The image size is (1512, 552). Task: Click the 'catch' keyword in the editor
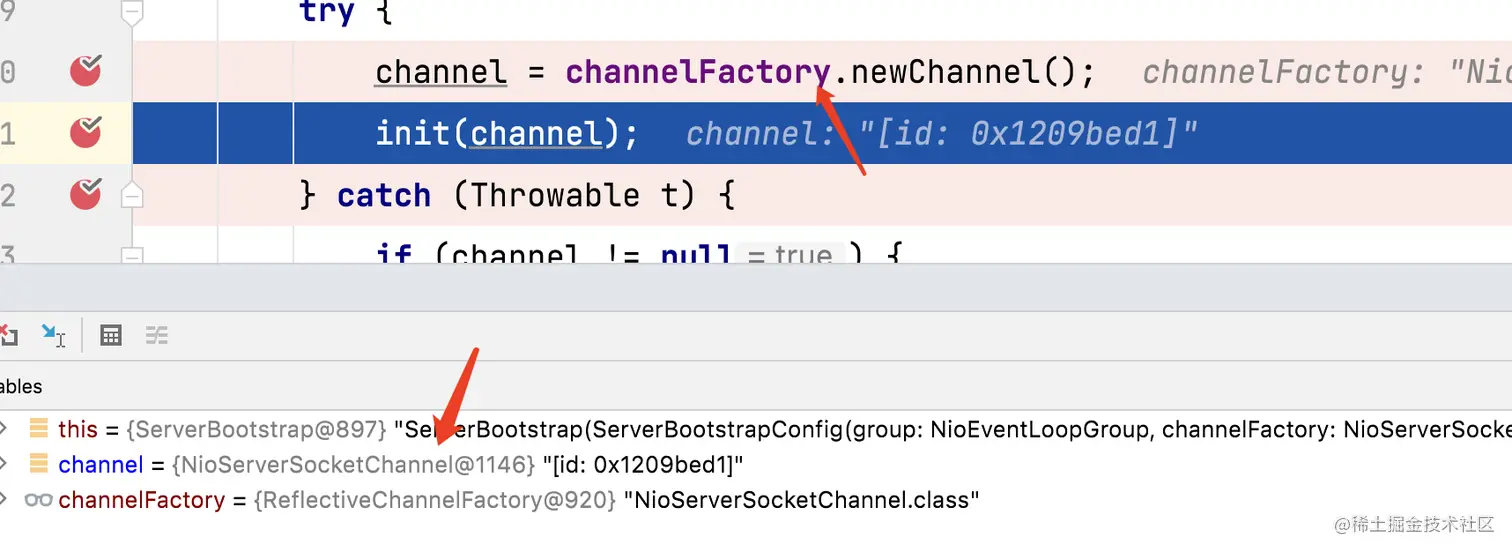coord(384,194)
